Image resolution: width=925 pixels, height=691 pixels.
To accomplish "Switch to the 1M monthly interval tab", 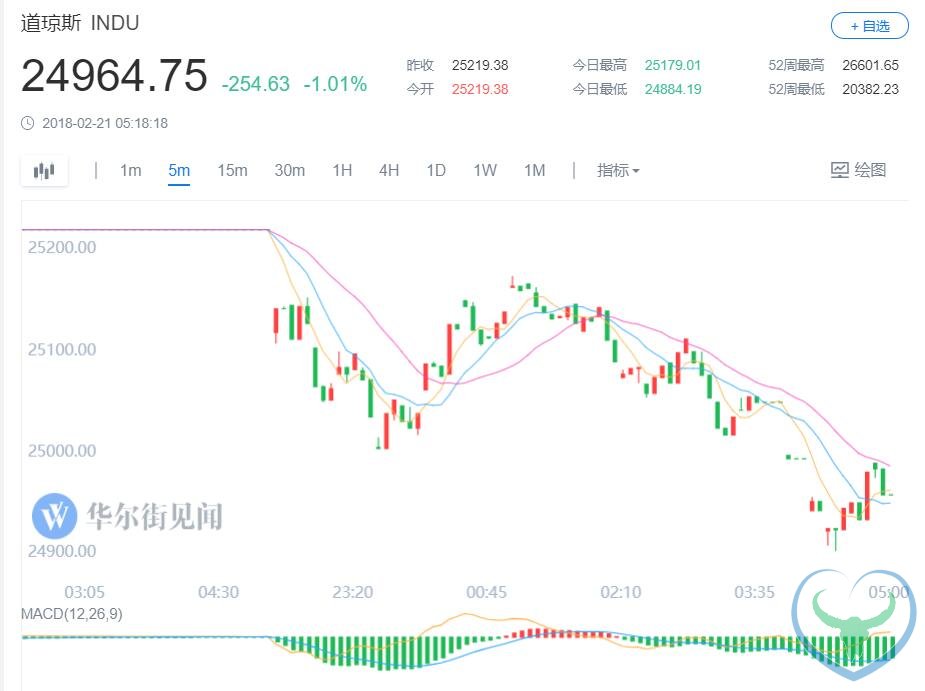I will 534,171.
